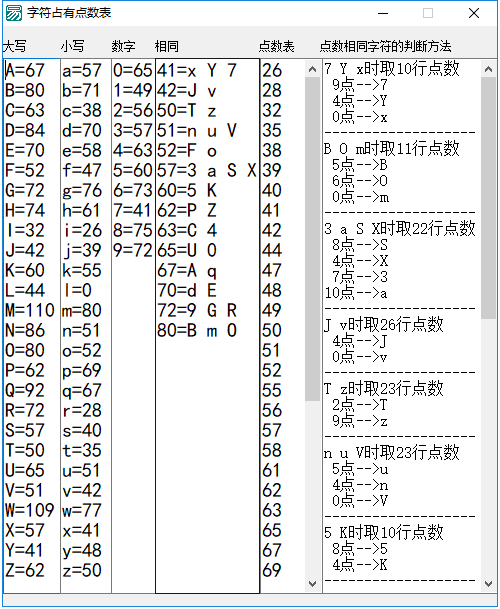
Task: Click the 10点-->a line
Action: pyautogui.click(x=356, y=293)
